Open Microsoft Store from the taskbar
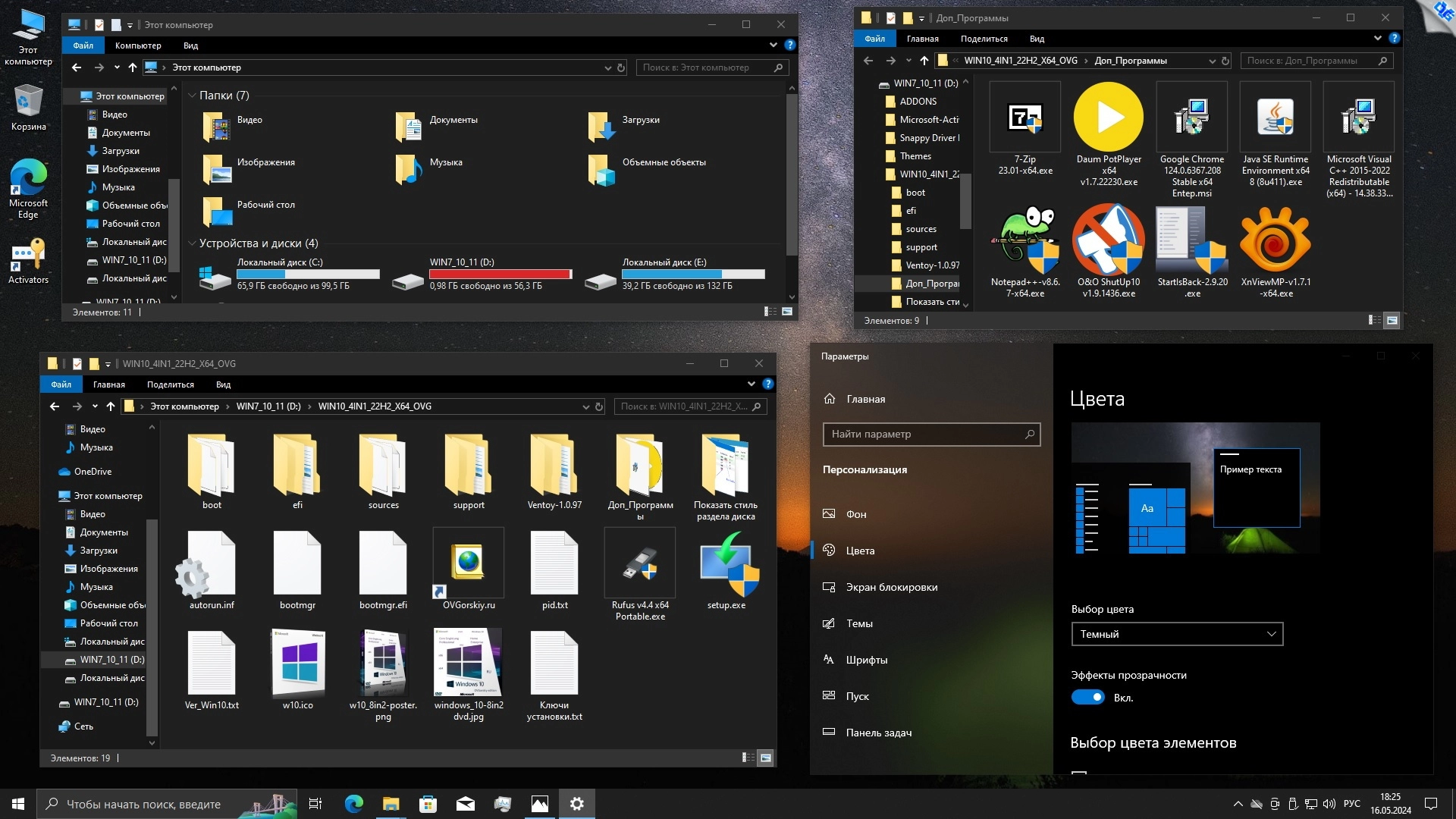Screen dimensions: 1456x819 pos(428,804)
